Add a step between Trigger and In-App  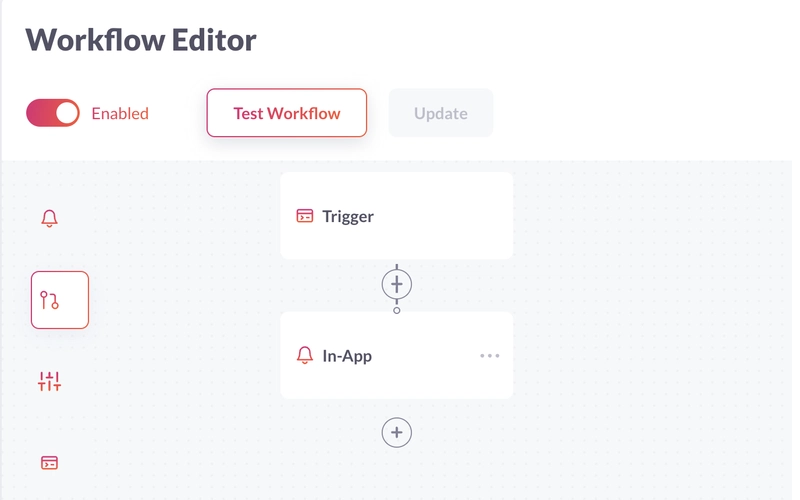click(x=396, y=284)
